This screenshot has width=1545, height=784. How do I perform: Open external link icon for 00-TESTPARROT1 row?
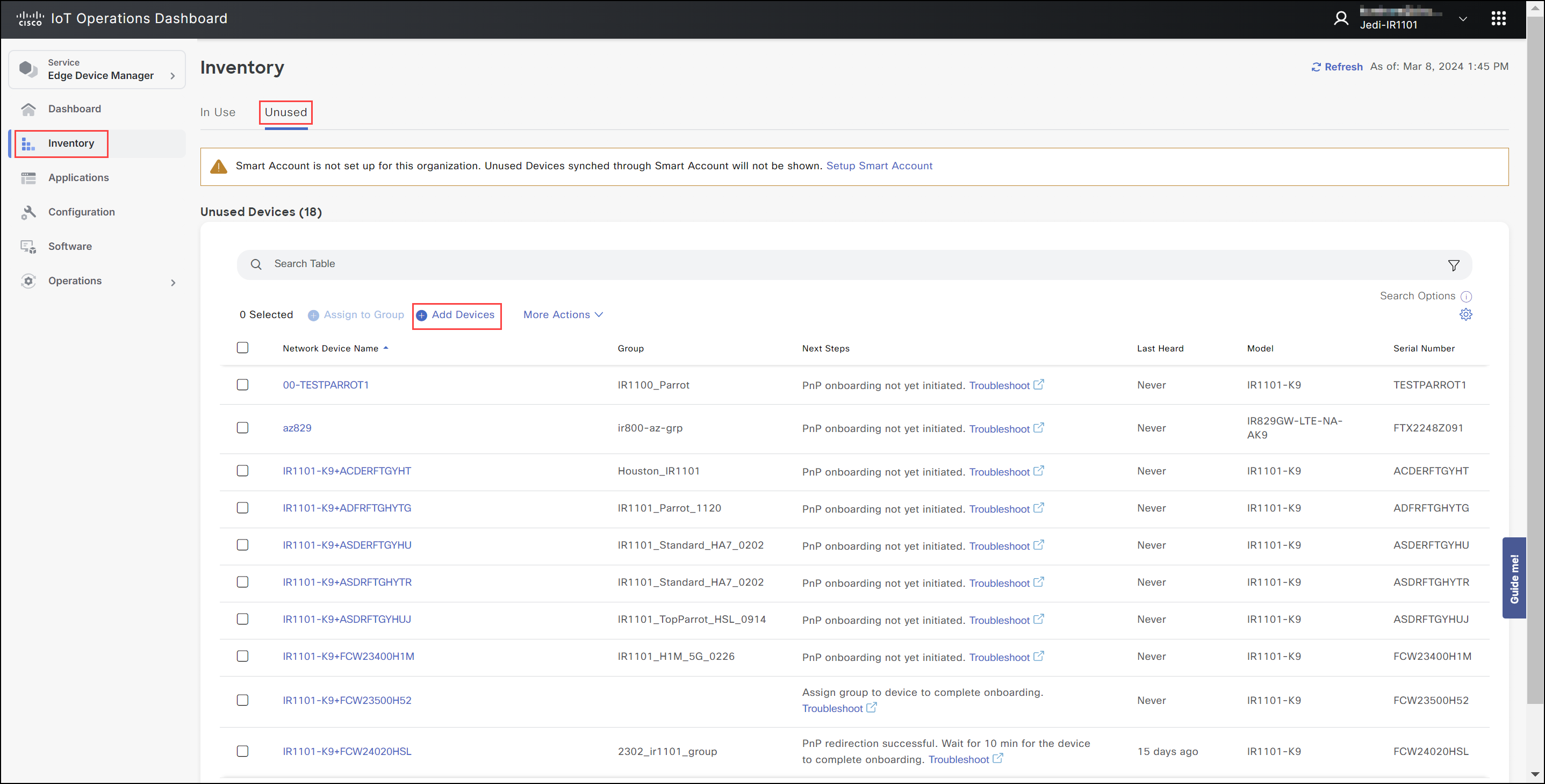point(1038,385)
